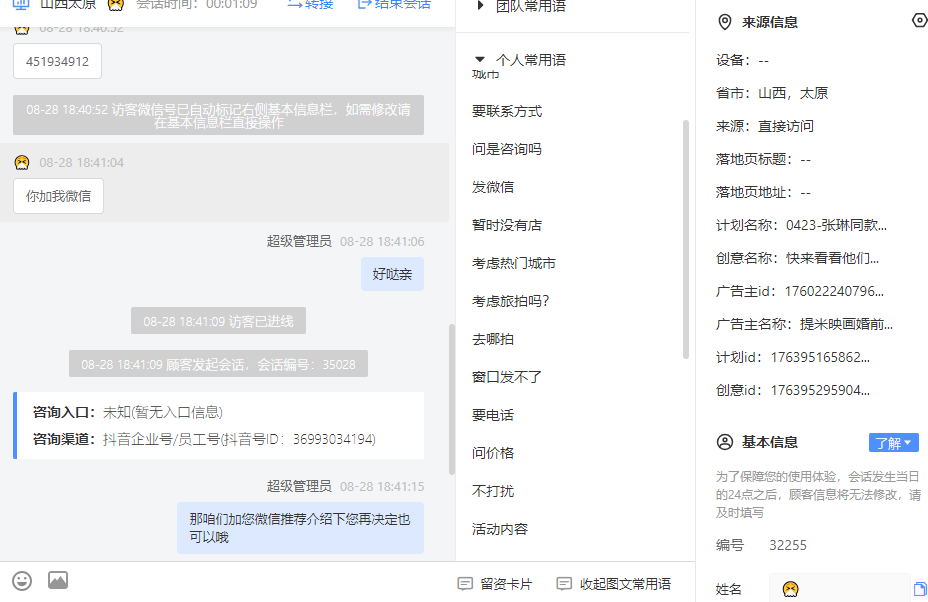This screenshot has width=928, height=602.
Task: Collapse the 个人常用语 section
Action: coord(480,60)
